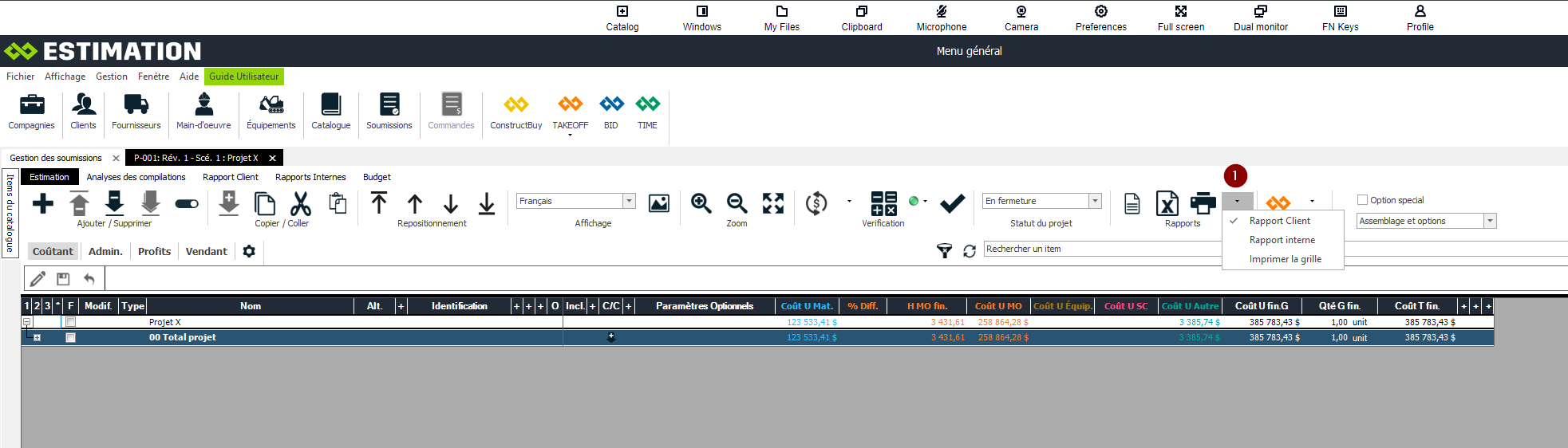Select Rapport interne from the menu
The width and height of the screenshot is (1568, 448).
[x=1282, y=240]
